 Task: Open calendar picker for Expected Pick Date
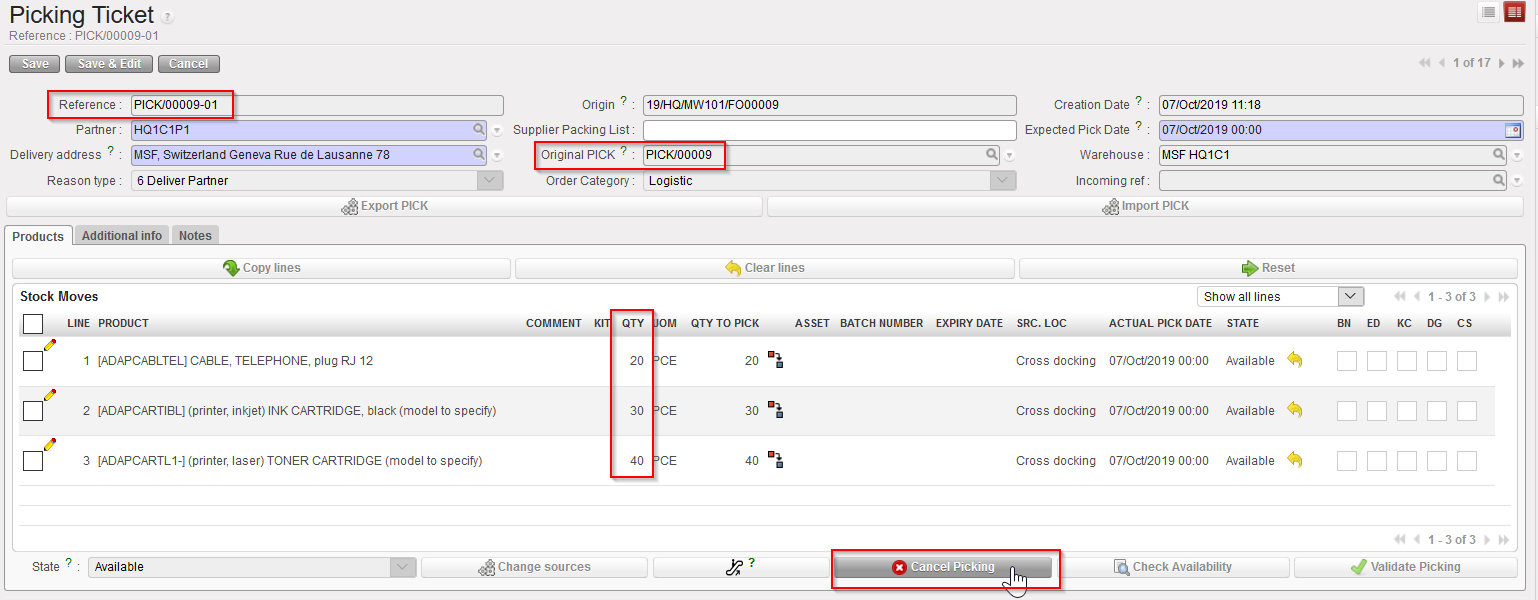1513,130
